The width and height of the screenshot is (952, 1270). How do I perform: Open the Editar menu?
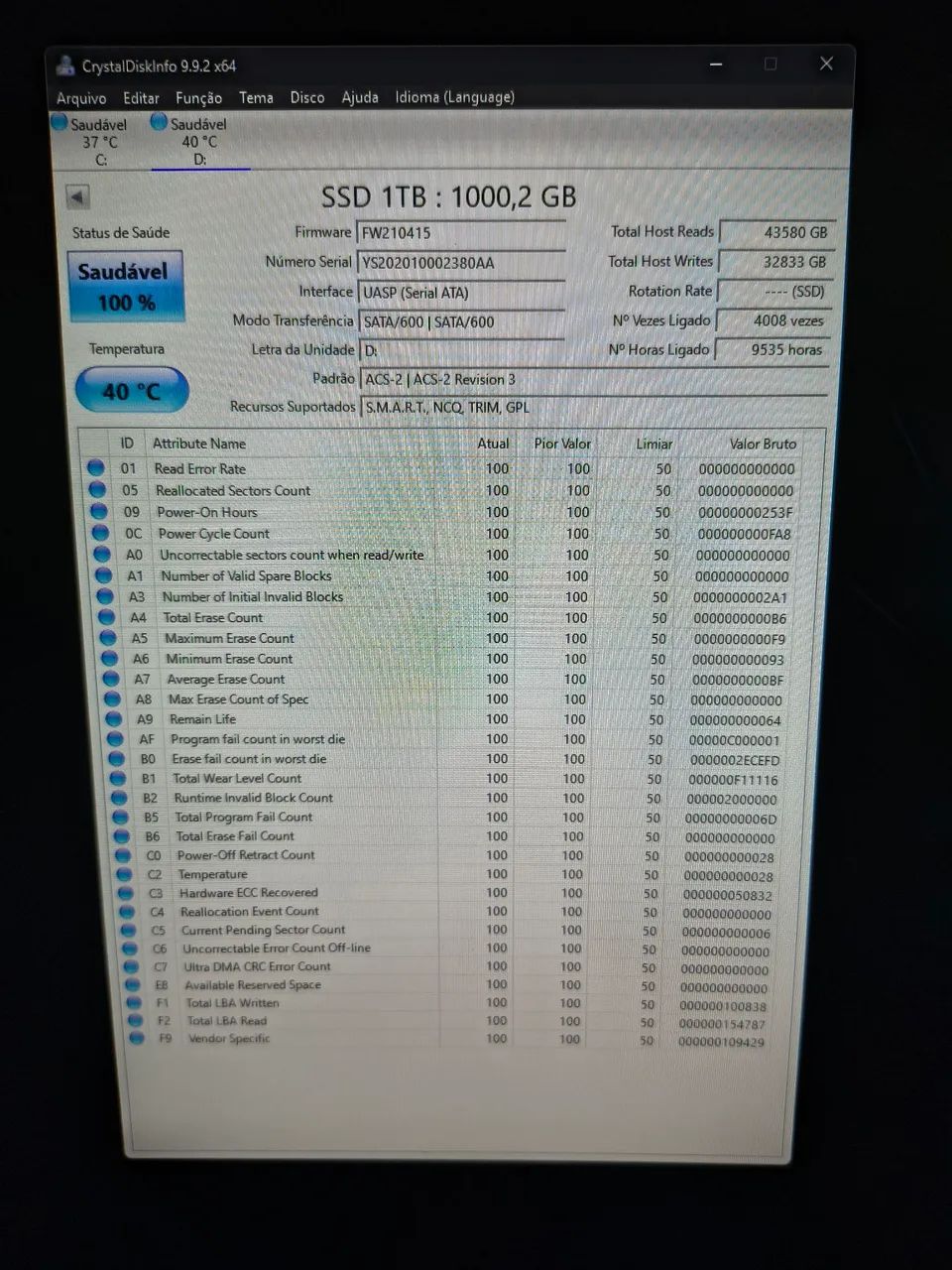141,98
